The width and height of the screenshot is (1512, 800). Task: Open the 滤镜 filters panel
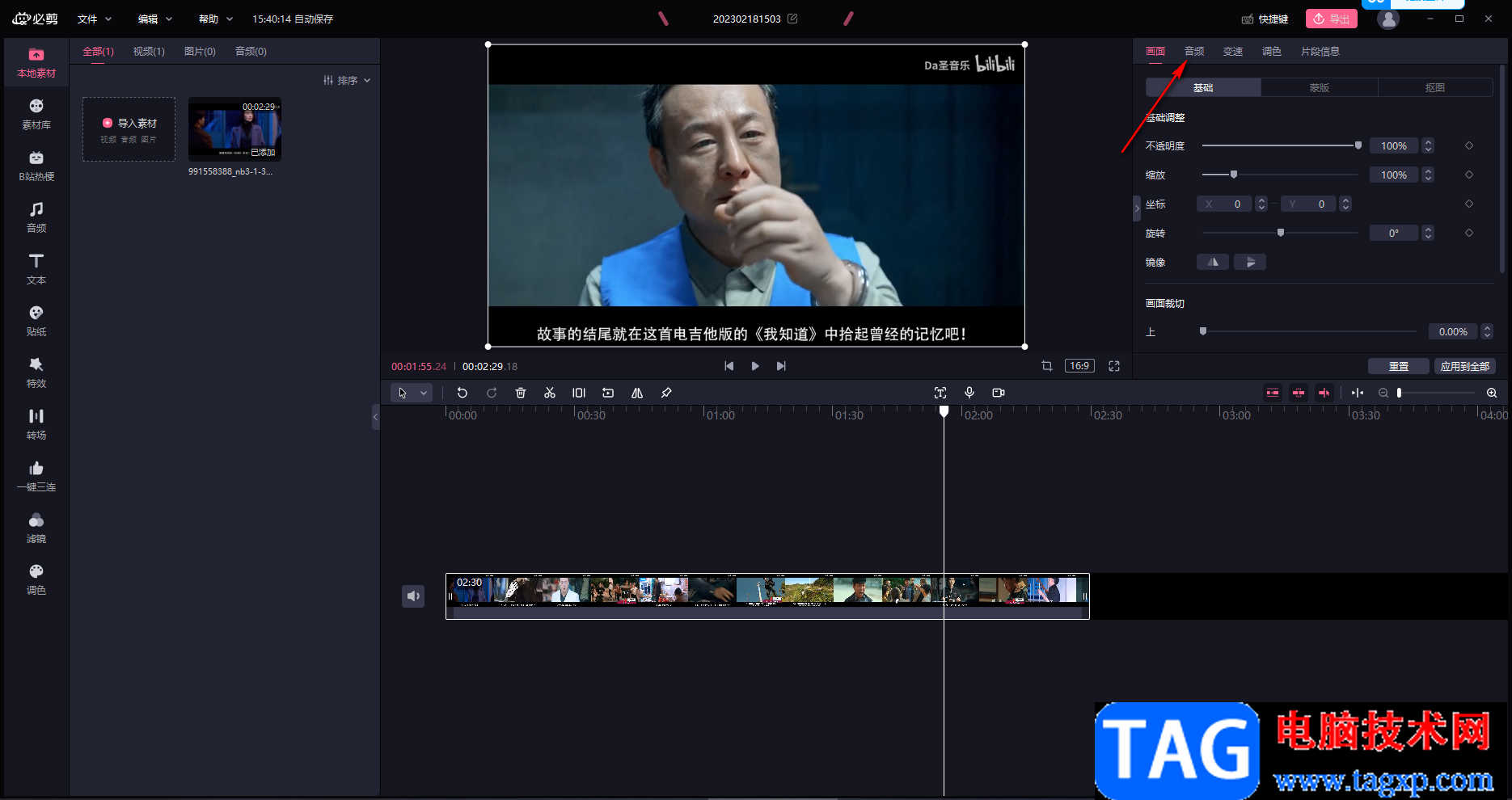[x=36, y=528]
